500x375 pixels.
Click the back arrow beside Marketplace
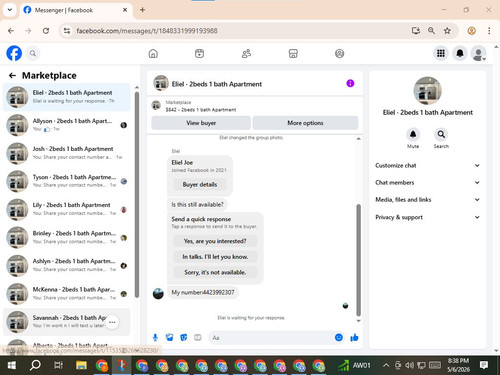coord(12,76)
